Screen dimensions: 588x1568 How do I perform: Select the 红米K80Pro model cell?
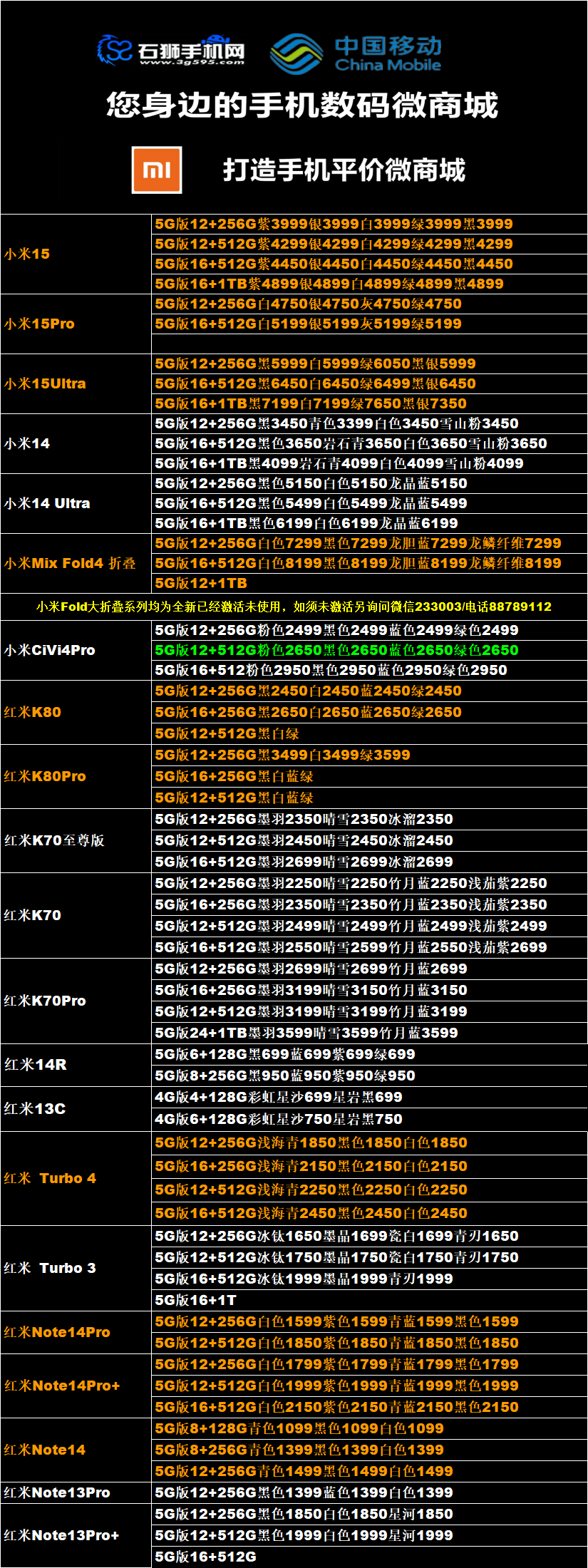coord(76,776)
